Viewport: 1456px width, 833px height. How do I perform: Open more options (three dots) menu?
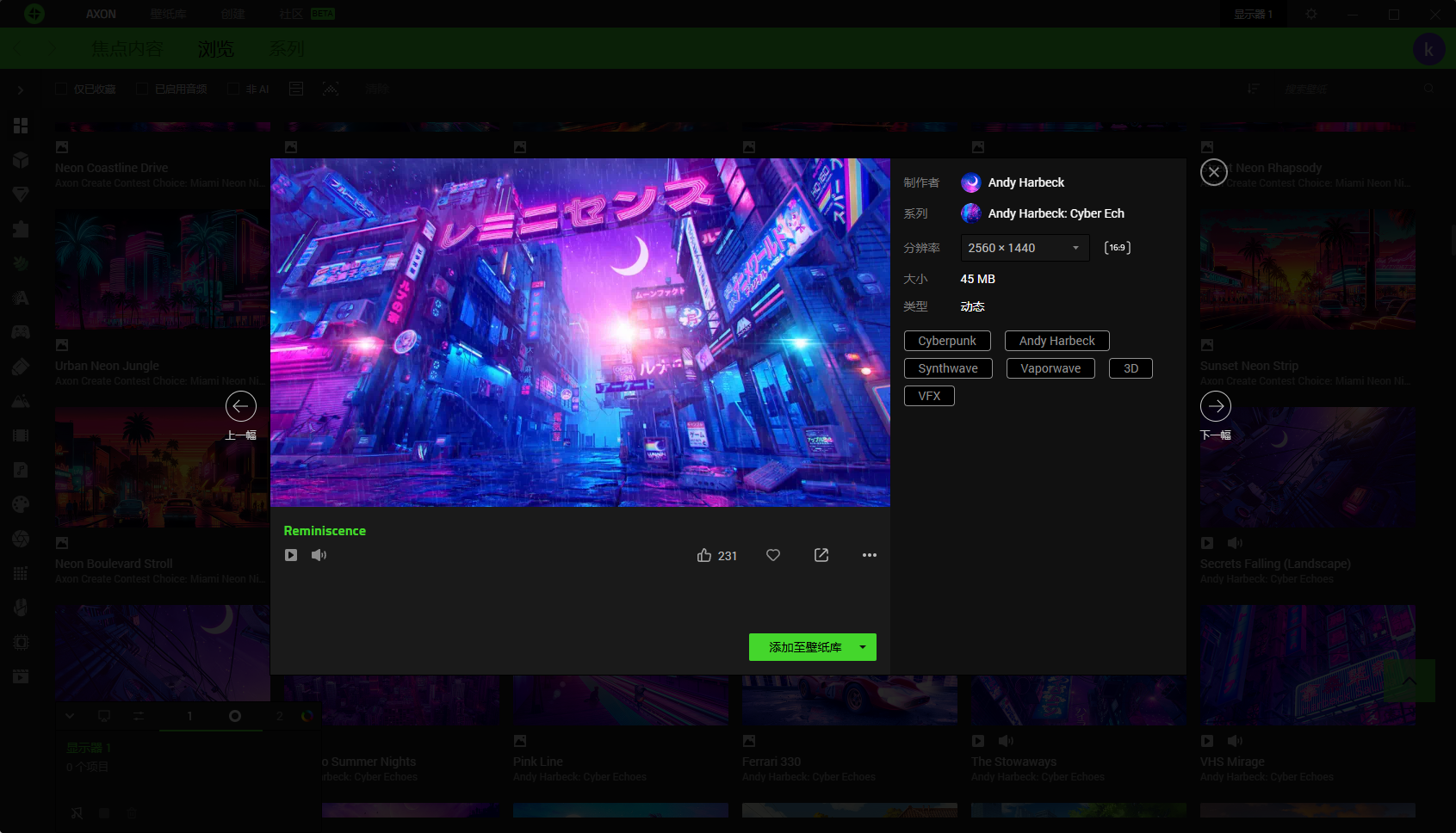coord(870,555)
